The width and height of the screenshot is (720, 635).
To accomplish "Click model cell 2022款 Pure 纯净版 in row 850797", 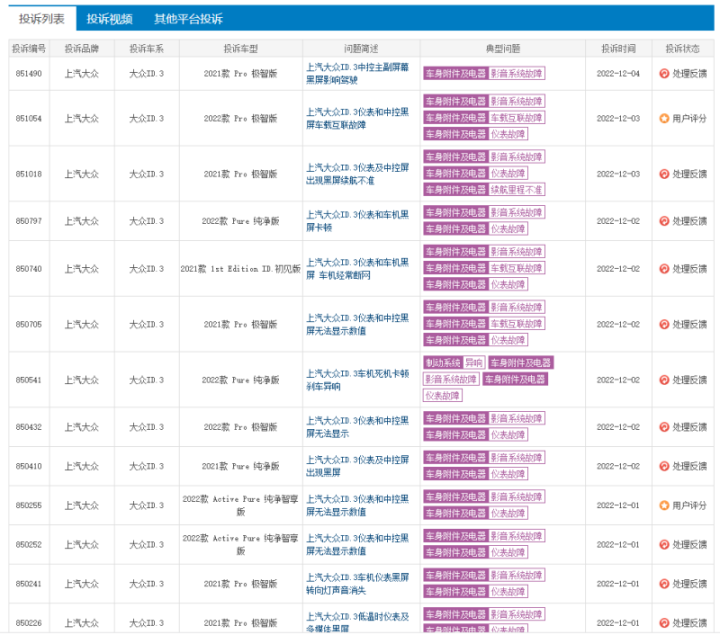I will 241,221.
